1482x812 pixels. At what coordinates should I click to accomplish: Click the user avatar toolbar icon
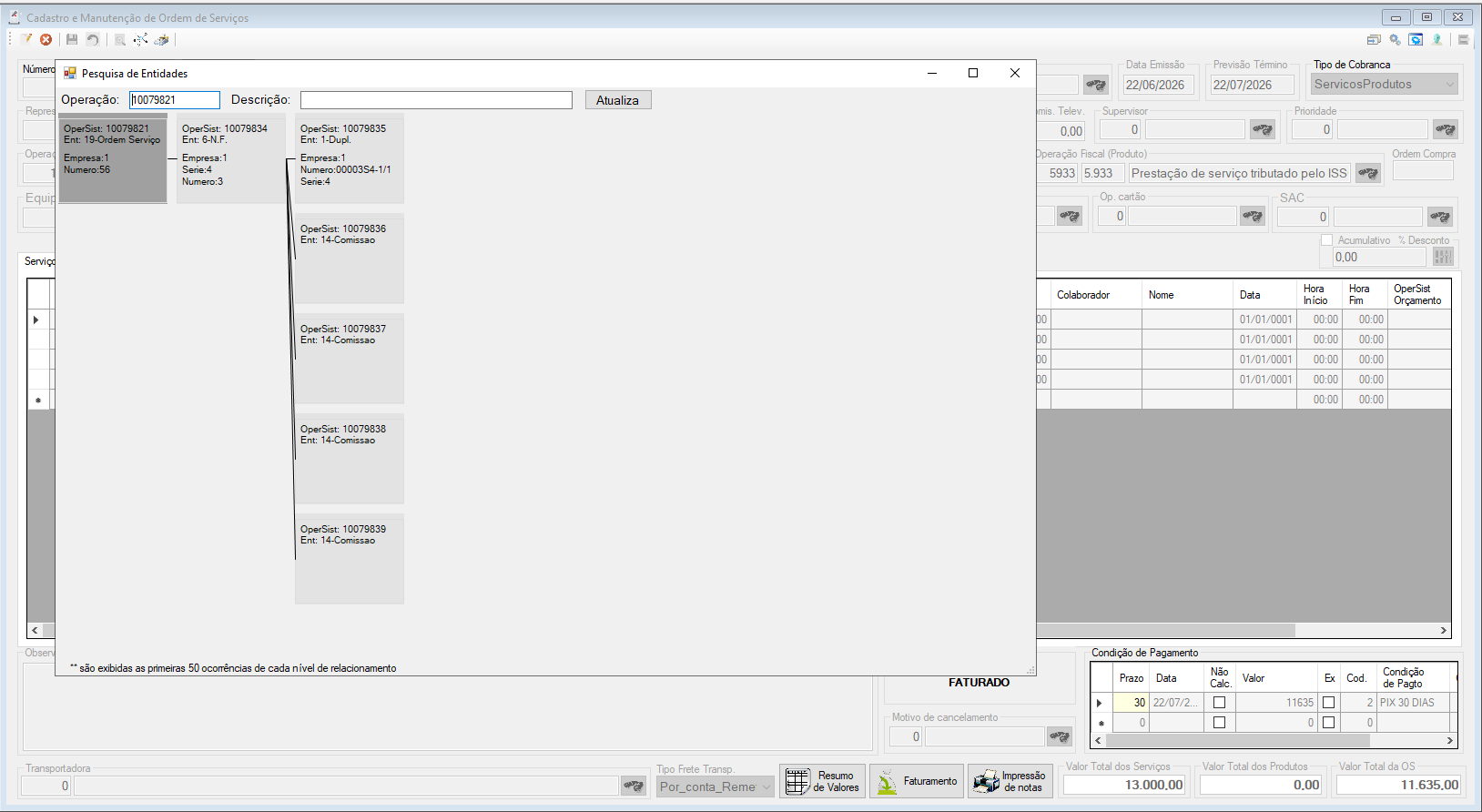(x=1437, y=39)
